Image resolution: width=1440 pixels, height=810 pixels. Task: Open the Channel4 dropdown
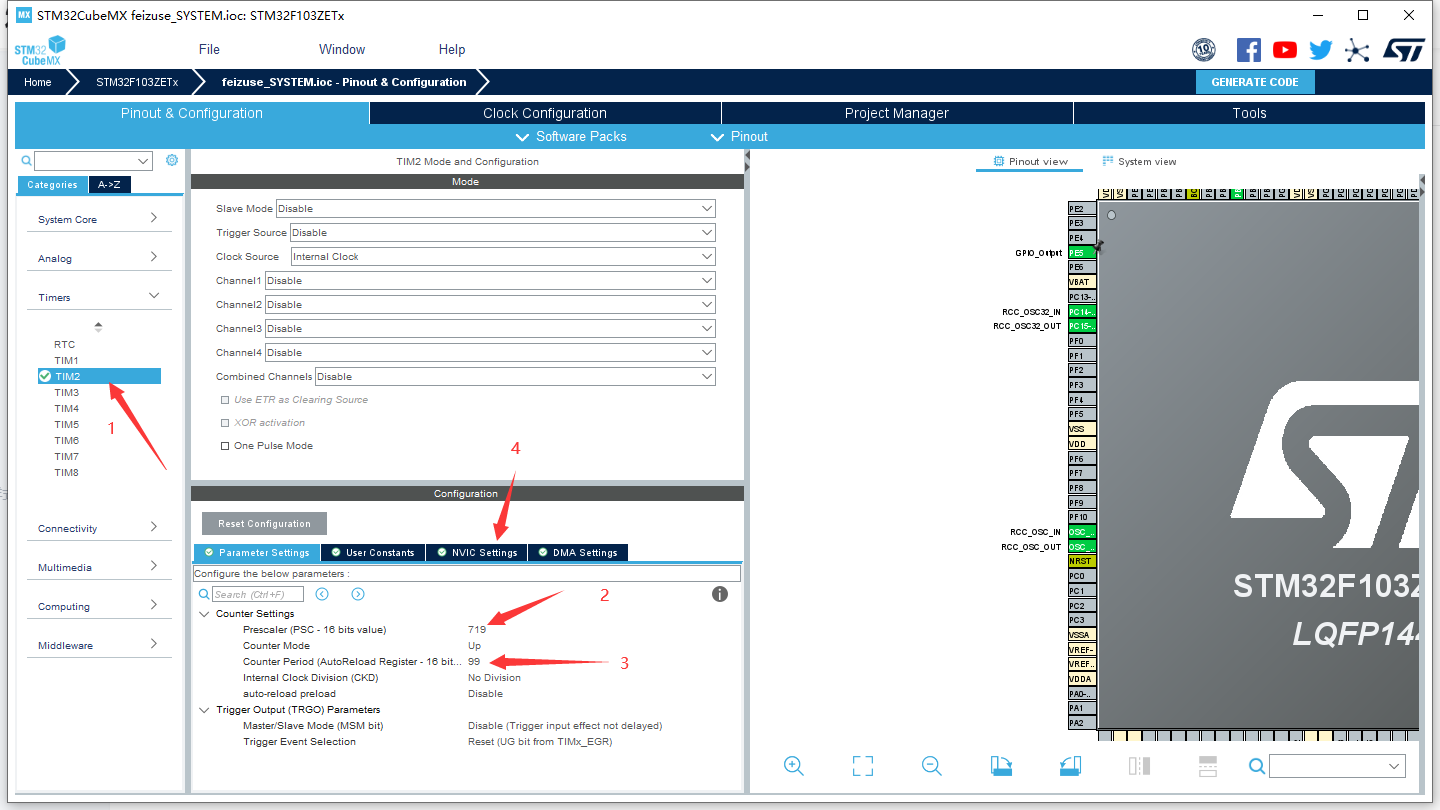click(x=490, y=353)
